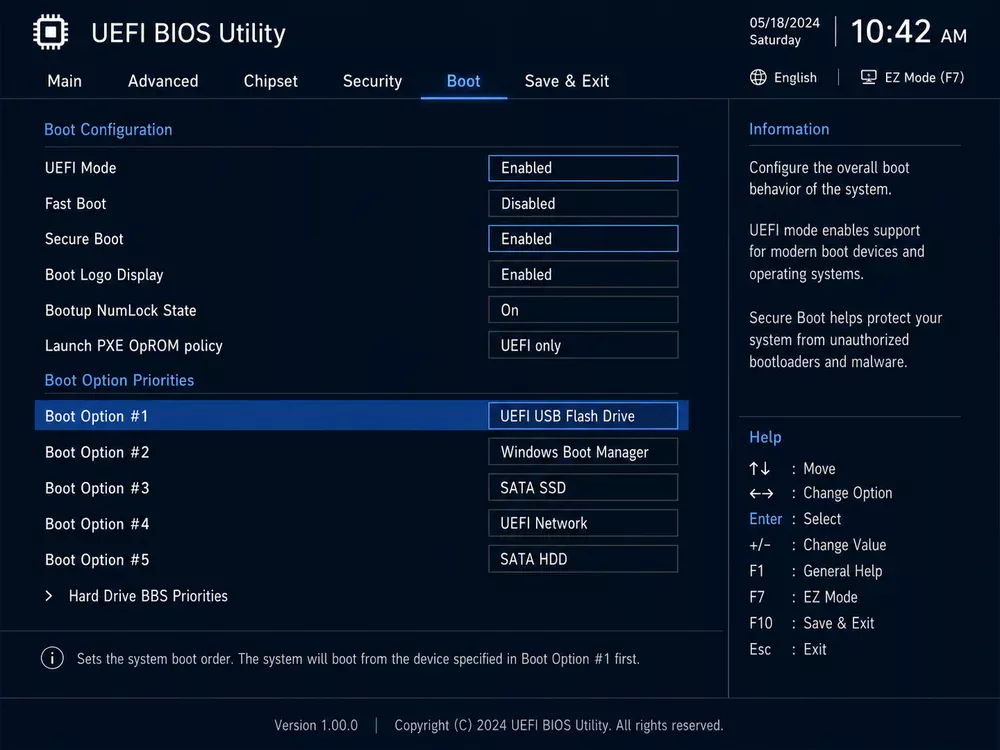Open Launch PXE OpROM policy dropdown
The height and width of the screenshot is (750, 1000).
click(583, 345)
